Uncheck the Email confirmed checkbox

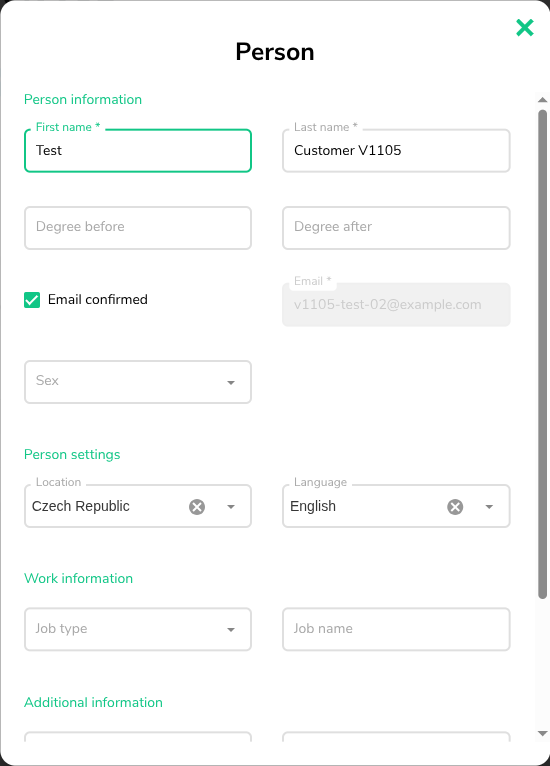32,300
